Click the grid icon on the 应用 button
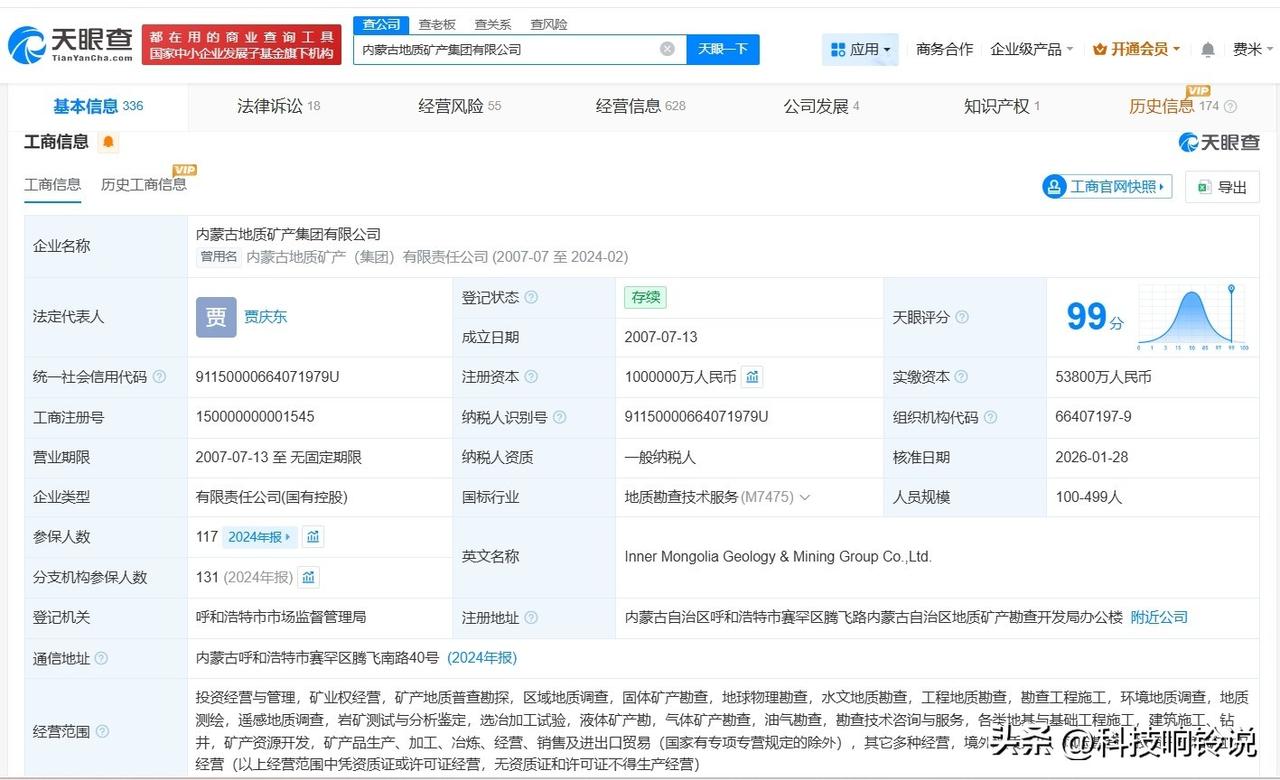Screen dimensions: 1280x780 tap(838, 49)
